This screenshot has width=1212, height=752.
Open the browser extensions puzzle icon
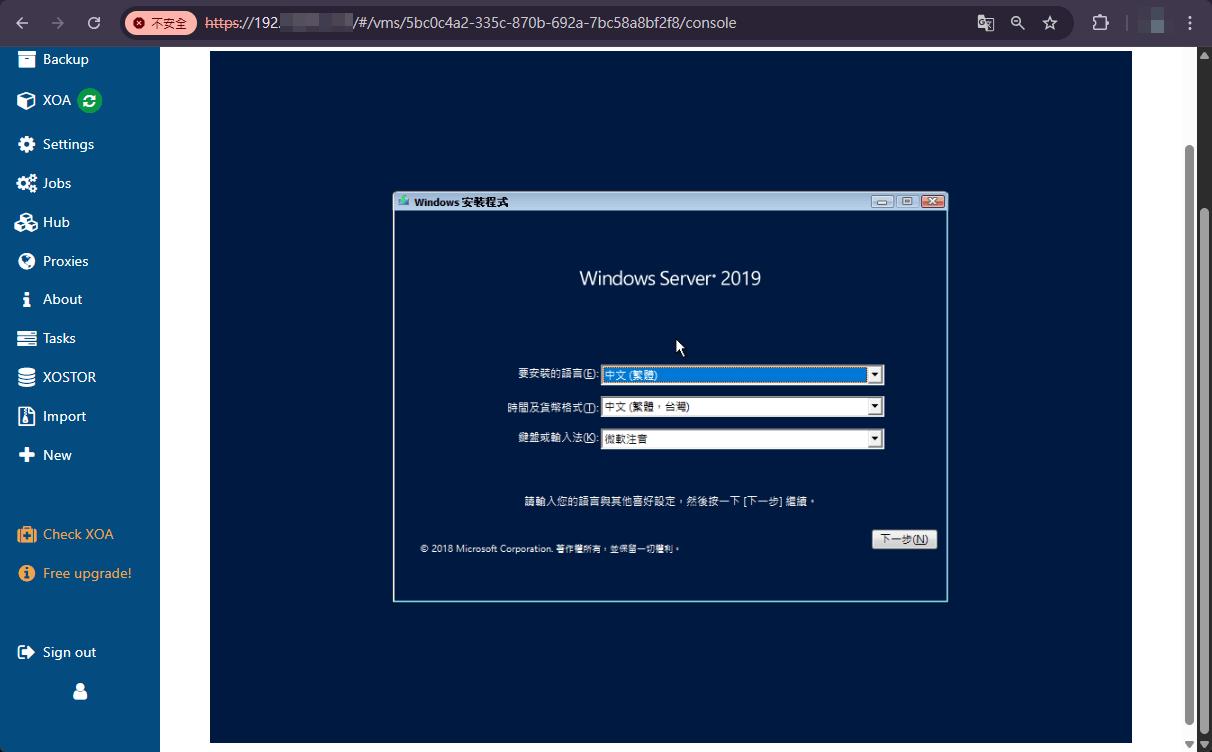[x=1100, y=22]
